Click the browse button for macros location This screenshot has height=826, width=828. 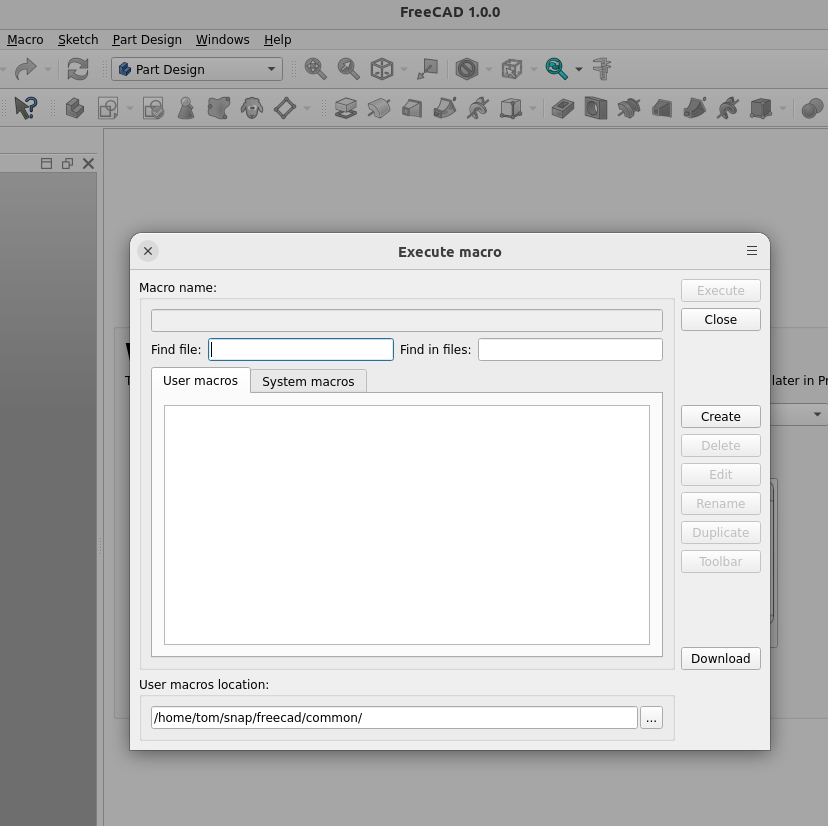[651, 718]
